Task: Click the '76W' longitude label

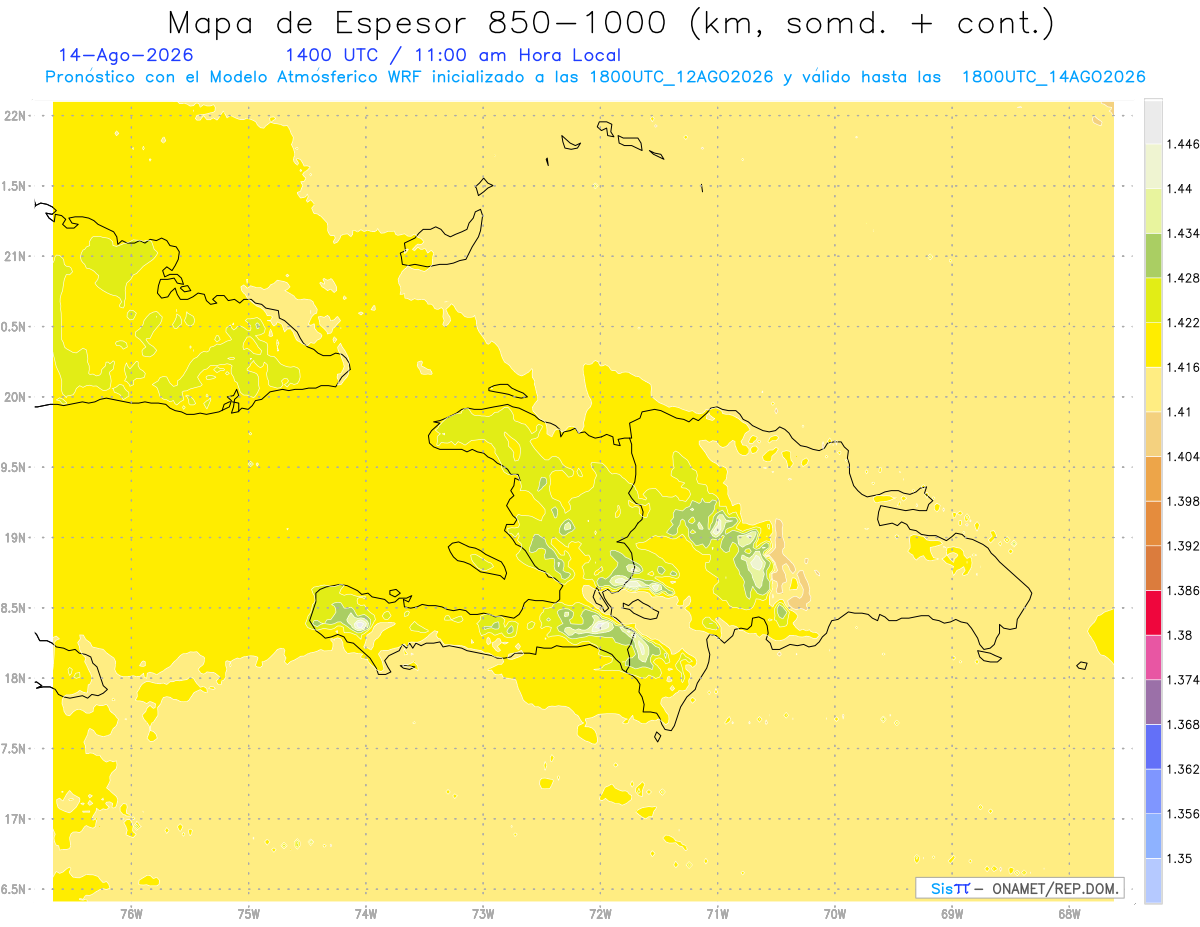Action: click(x=131, y=914)
